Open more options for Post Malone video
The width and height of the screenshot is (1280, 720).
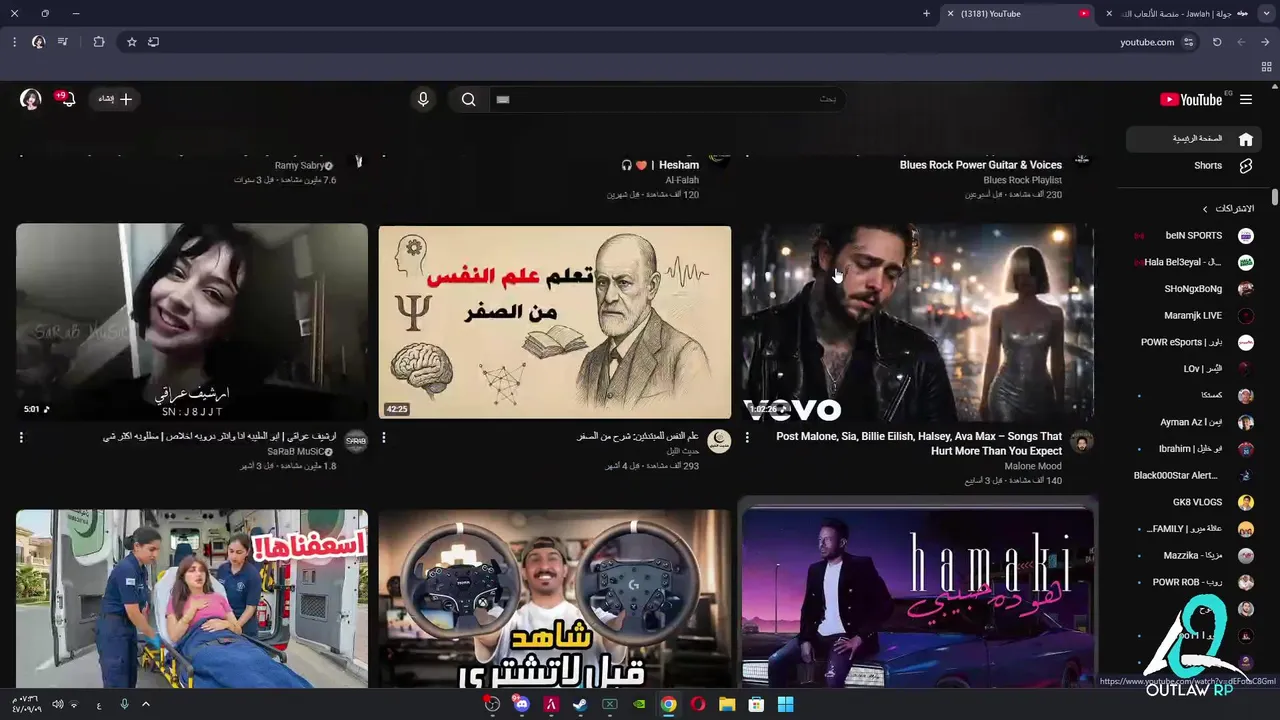click(x=746, y=438)
